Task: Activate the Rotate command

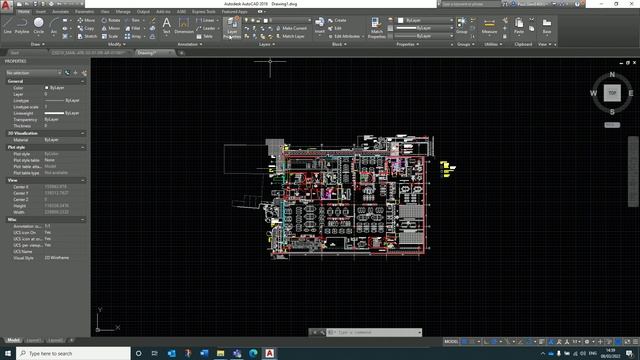Action: pos(111,20)
